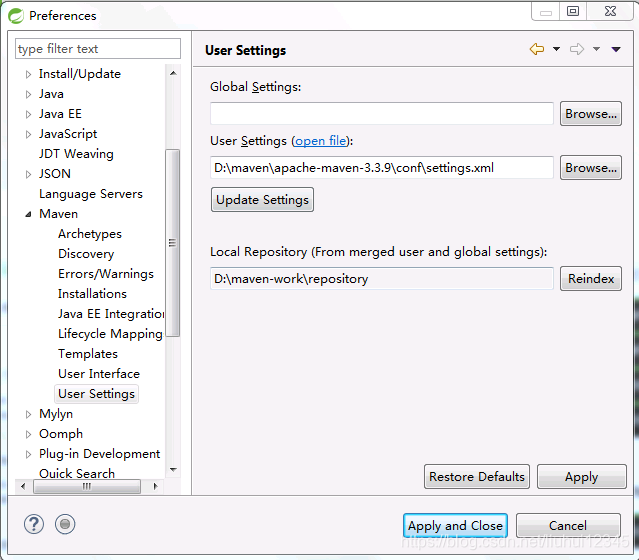Select JDT Weaving in the tree
Screen dimensions: 639x560
[x=76, y=154]
